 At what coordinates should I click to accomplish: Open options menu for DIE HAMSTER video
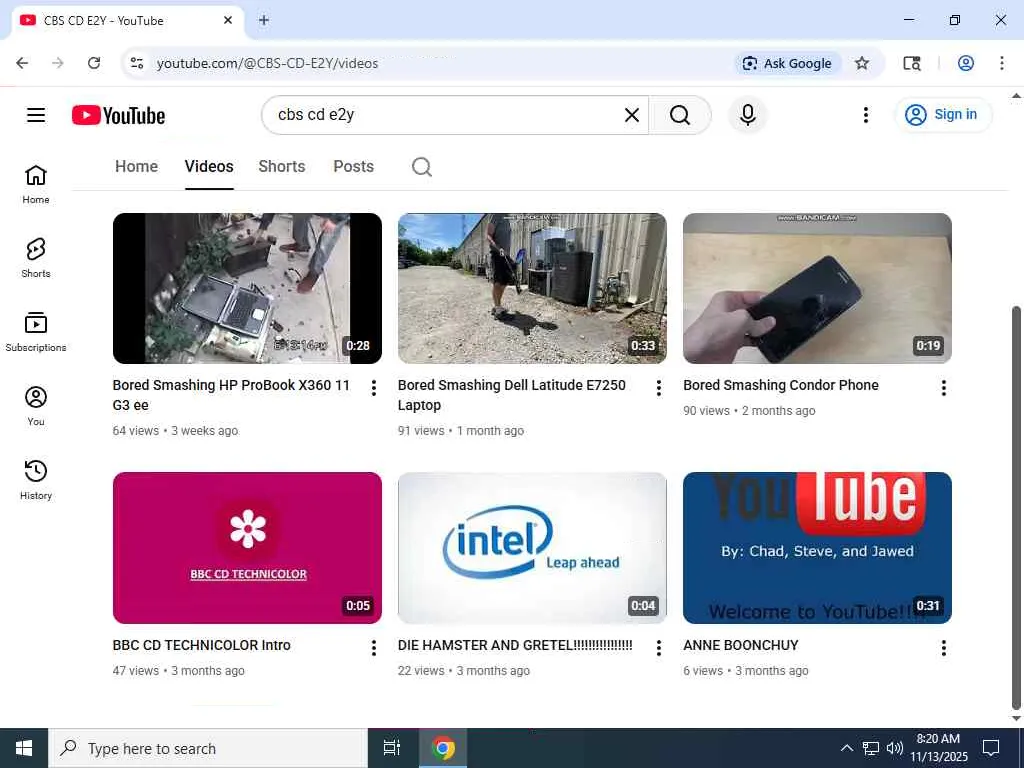point(658,648)
